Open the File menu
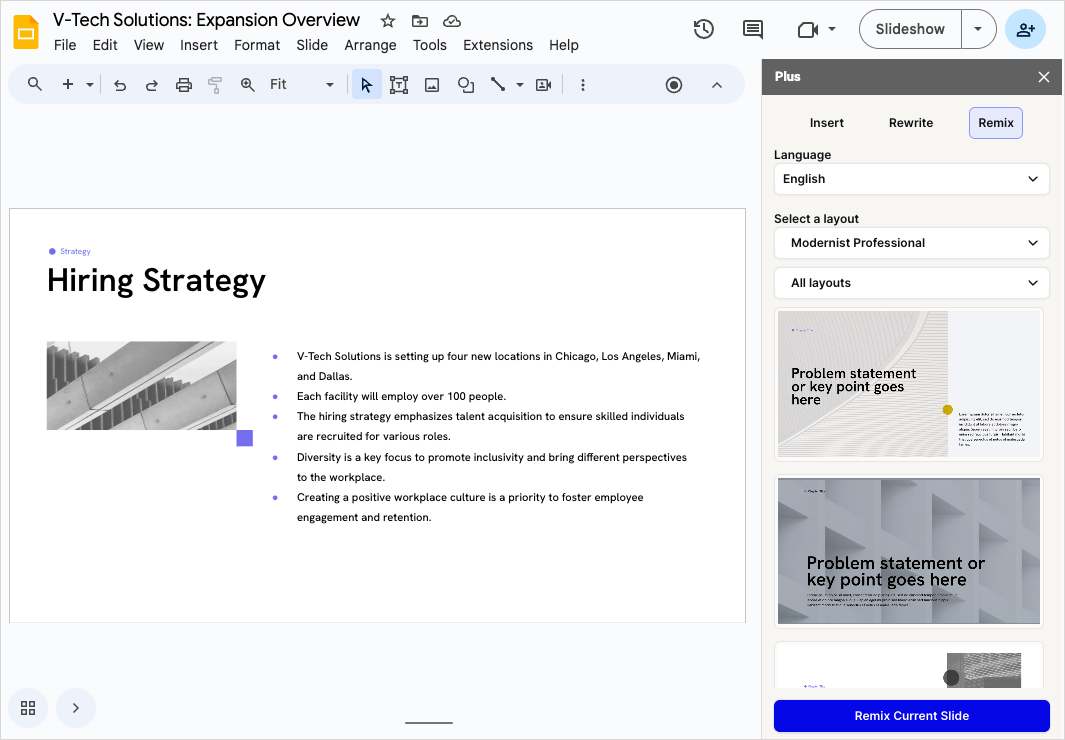The image size is (1065, 740). click(65, 45)
